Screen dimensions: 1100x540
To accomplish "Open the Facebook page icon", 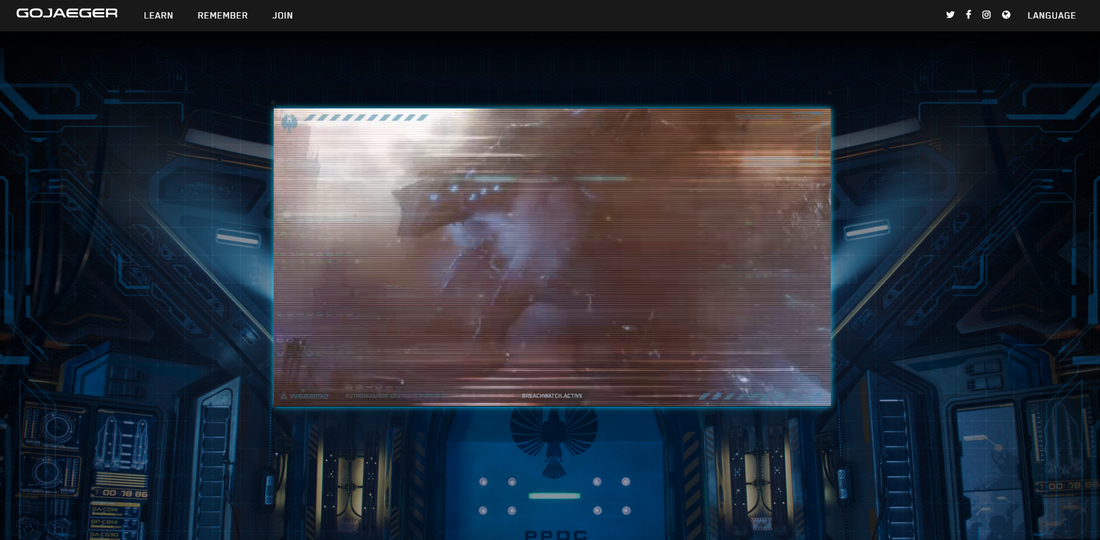I will [x=968, y=15].
